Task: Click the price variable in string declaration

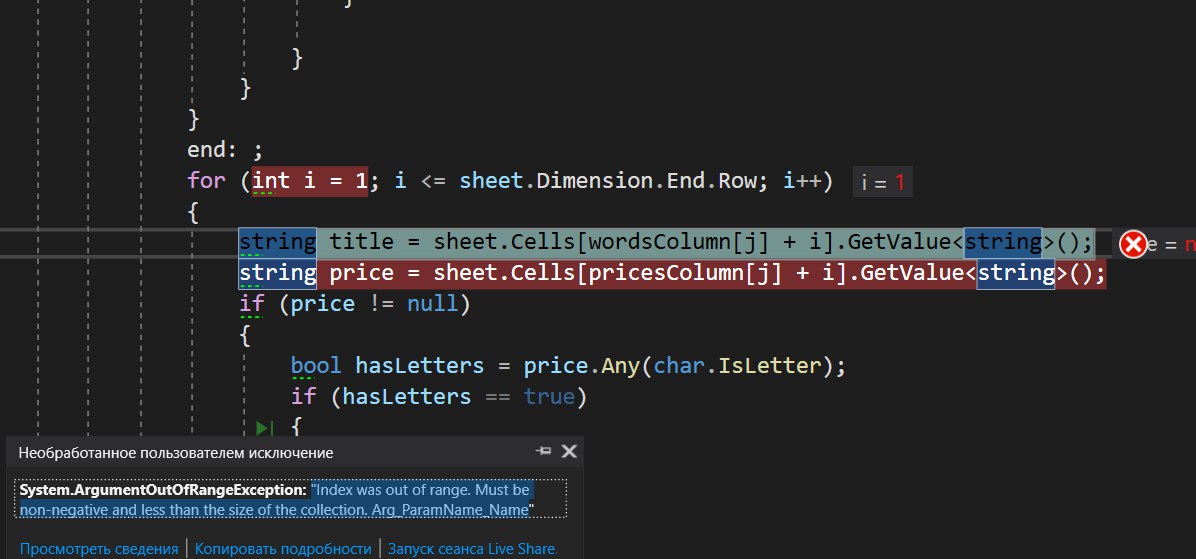Action: [362, 273]
